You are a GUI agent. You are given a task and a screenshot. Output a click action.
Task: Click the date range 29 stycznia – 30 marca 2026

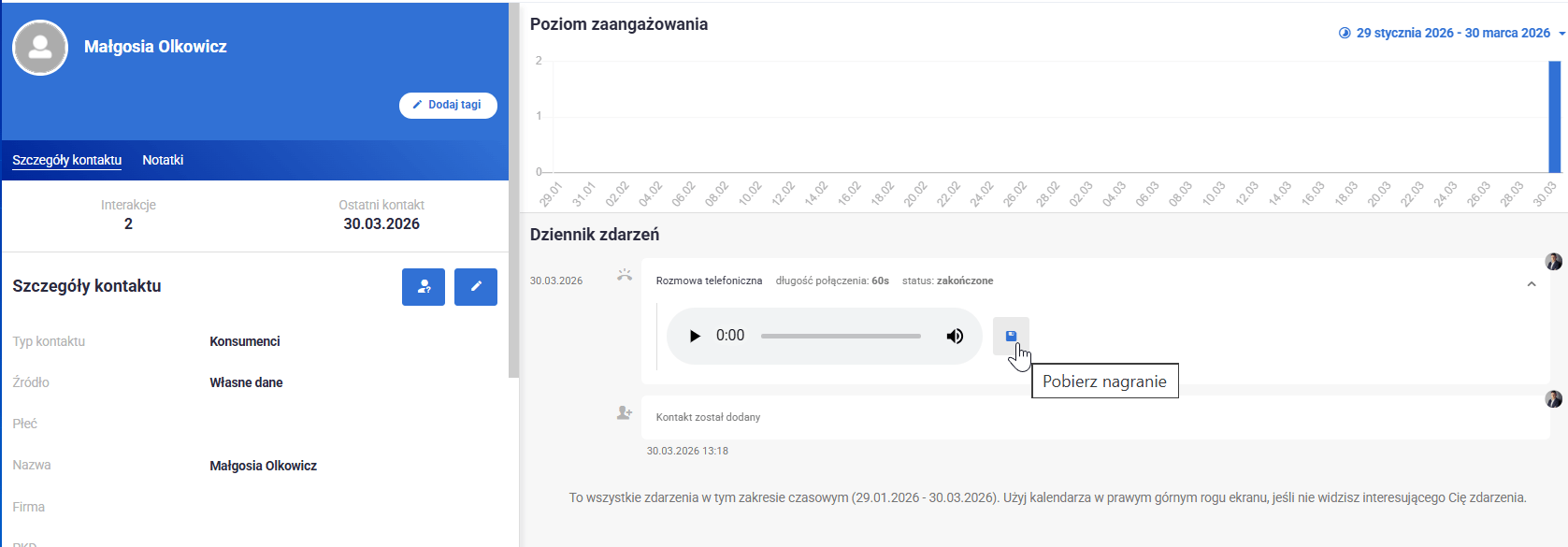(x=1452, y=33)
